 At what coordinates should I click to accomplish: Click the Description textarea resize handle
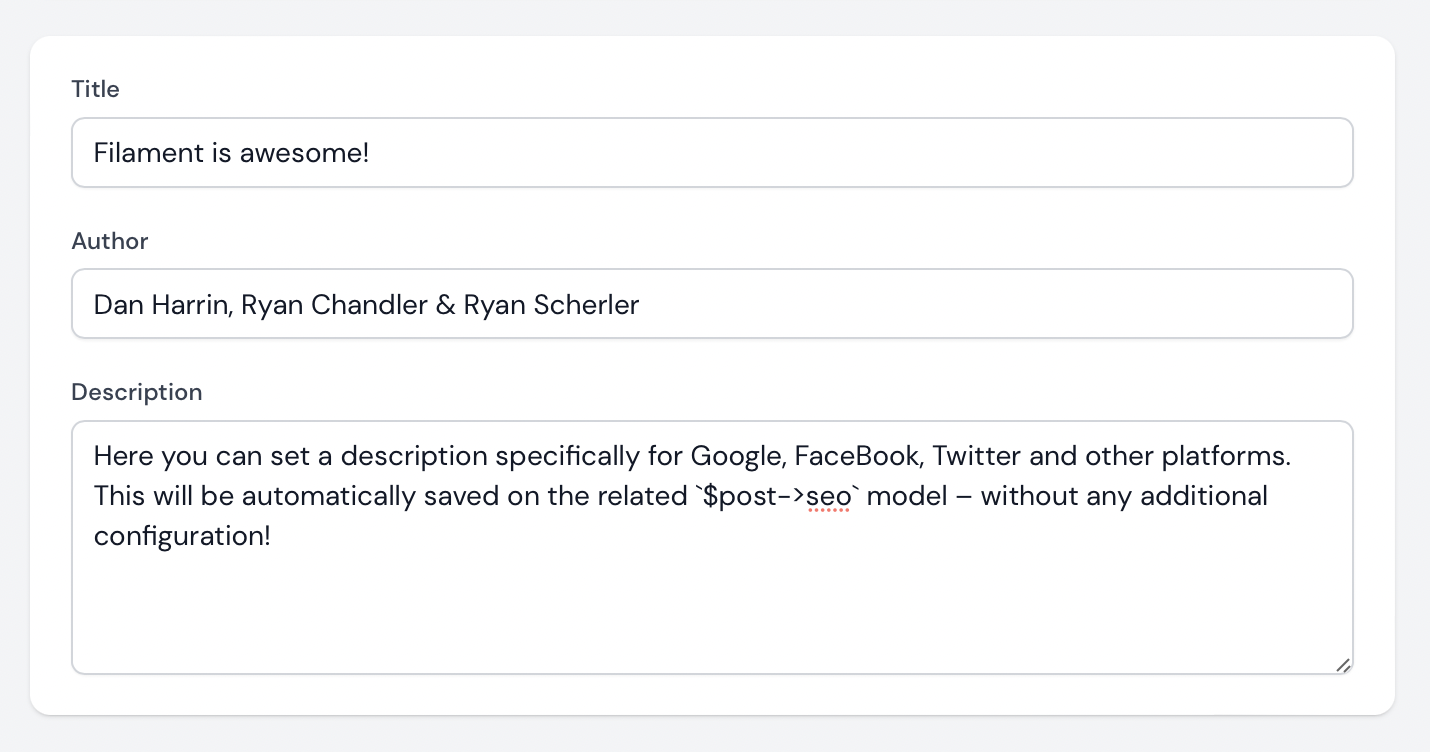click(x=1342, y=664)
